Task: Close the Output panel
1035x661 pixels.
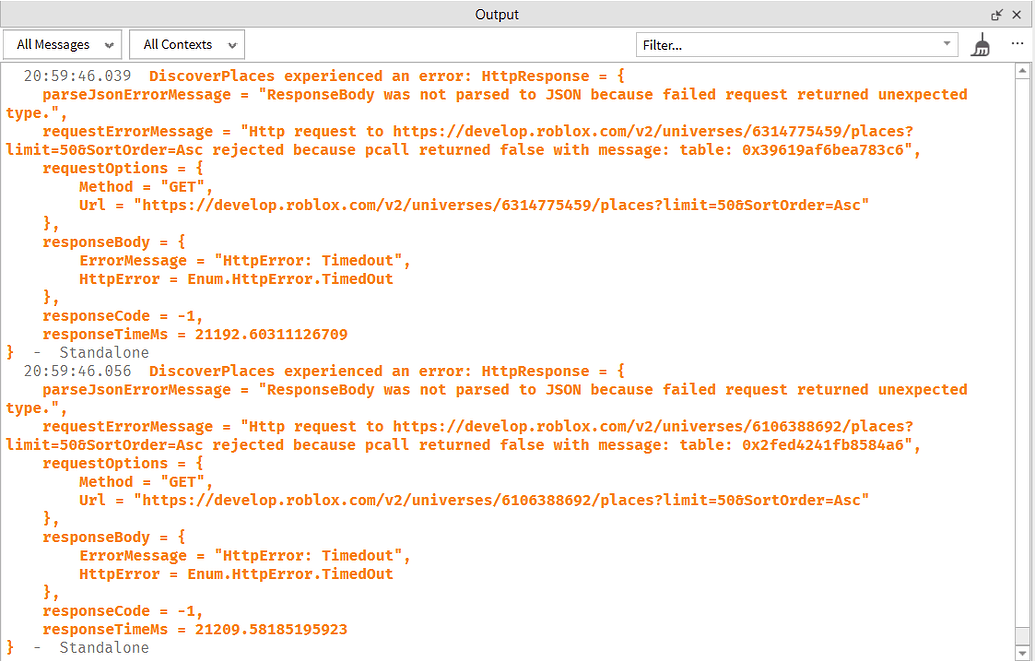Action: (x=1017, y=14)
